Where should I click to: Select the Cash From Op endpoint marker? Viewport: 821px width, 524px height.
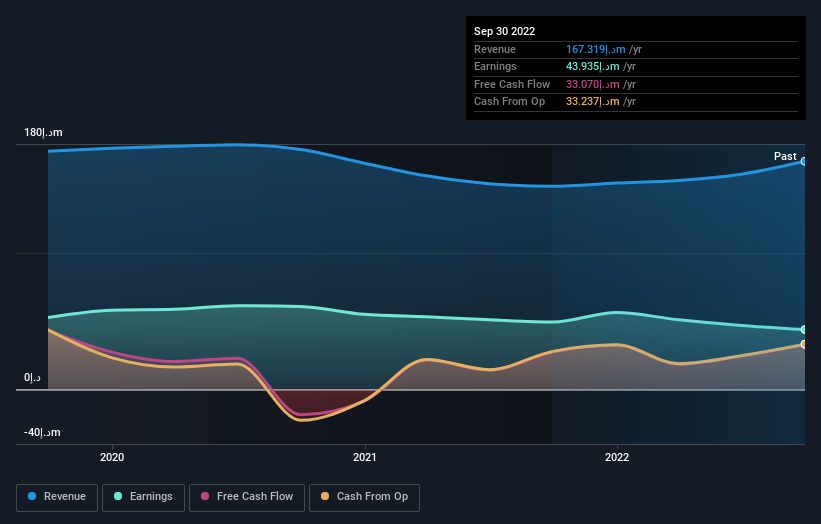(x=803, y=344)
